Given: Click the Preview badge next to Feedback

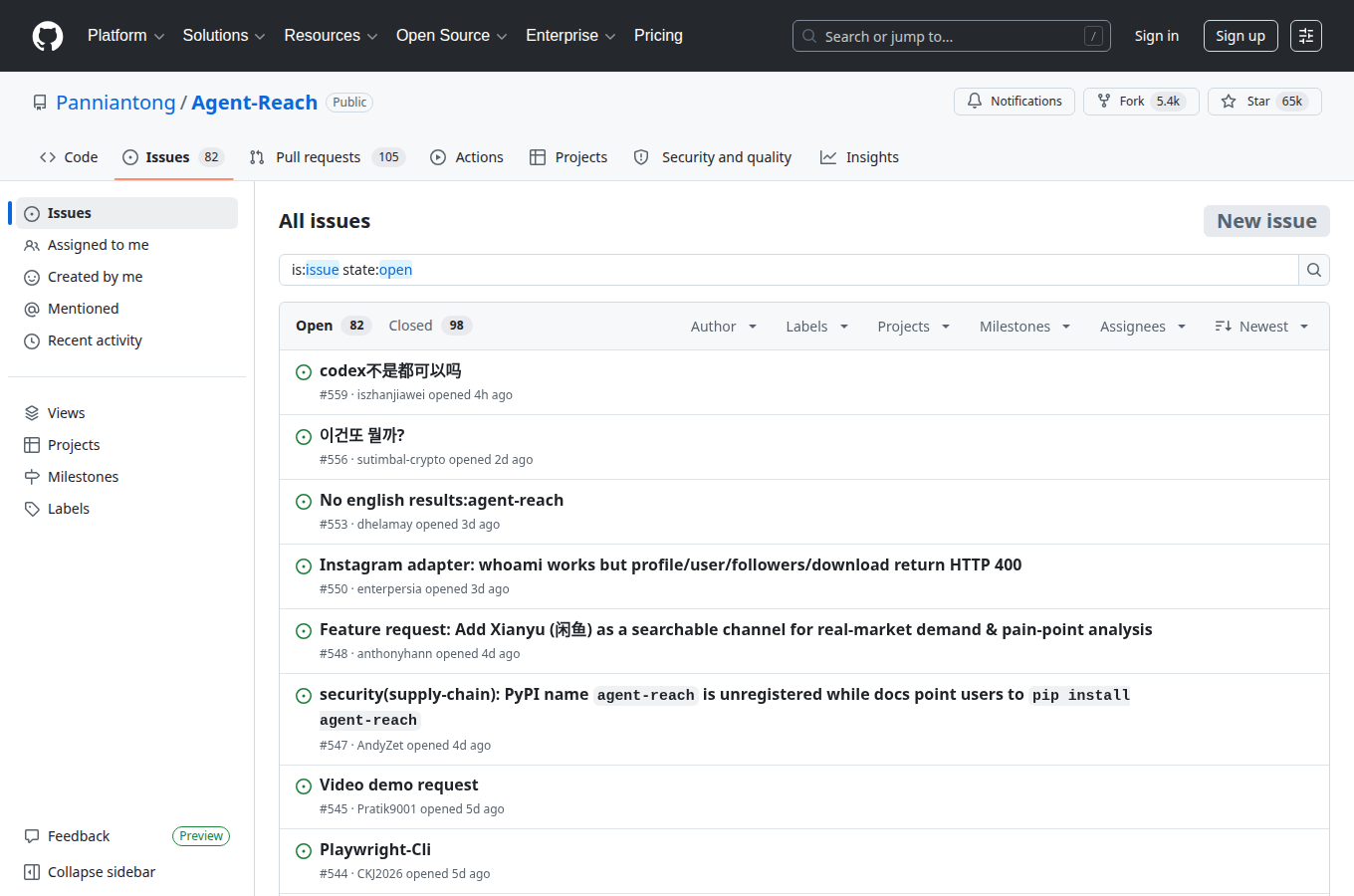Looking at the screenshot, I should 201,836.
